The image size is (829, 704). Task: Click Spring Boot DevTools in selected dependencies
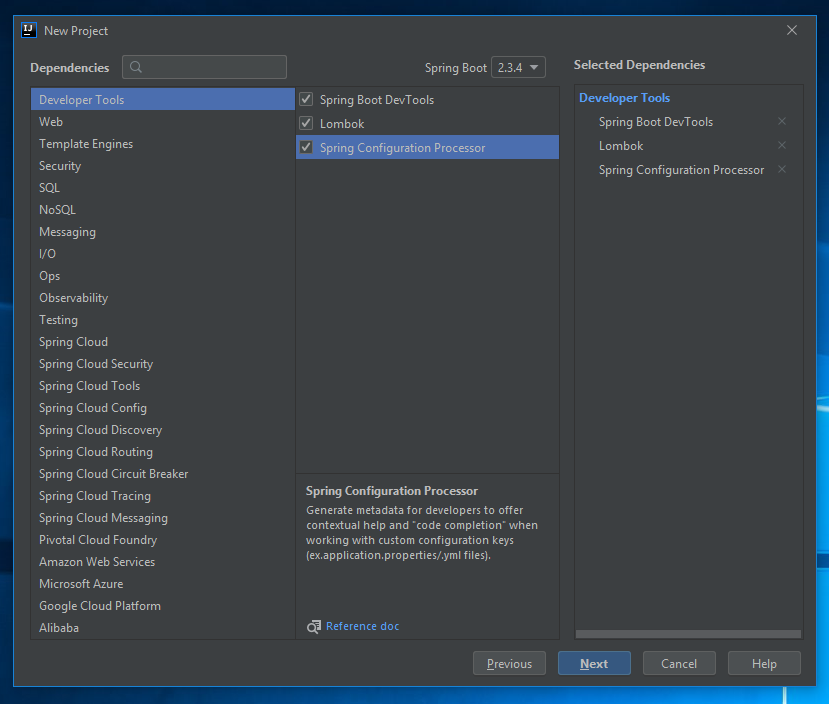click(656, 122)
